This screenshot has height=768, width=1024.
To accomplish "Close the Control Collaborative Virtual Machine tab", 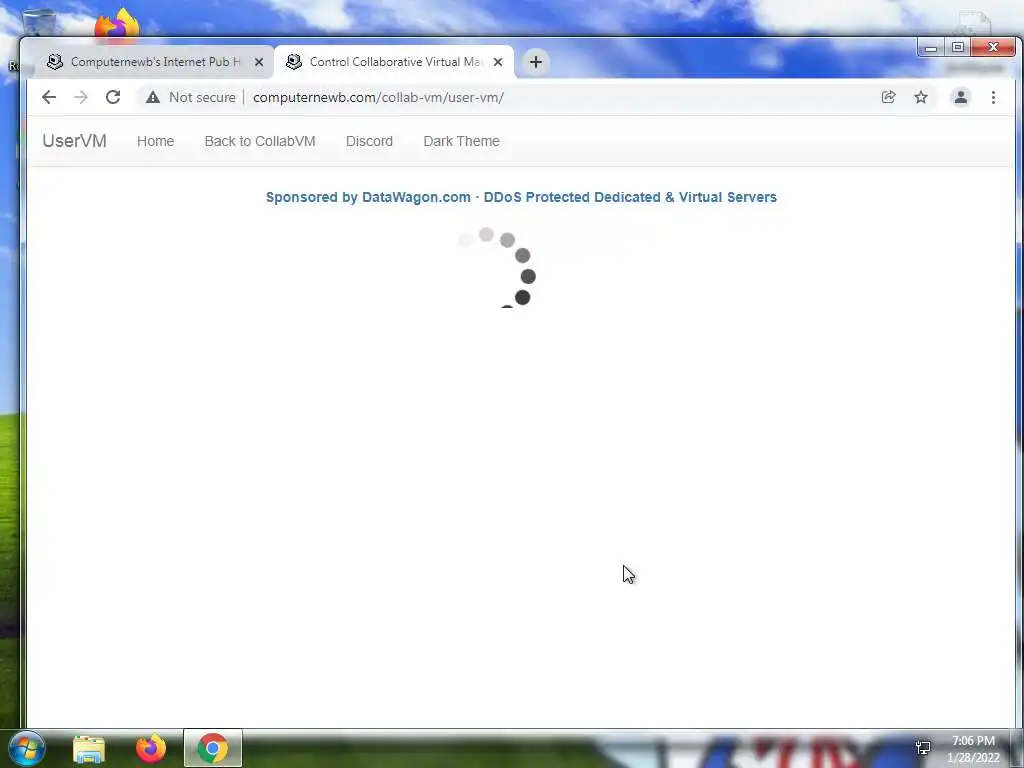I will 498,62.
